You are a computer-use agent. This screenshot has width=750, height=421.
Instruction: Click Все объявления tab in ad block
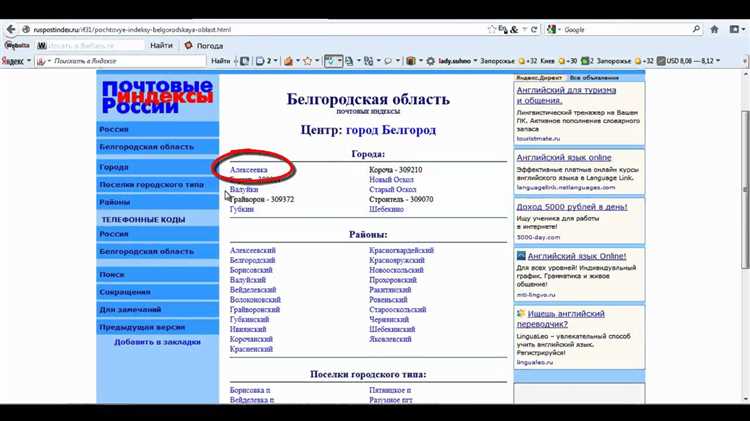tap(594, 78)
